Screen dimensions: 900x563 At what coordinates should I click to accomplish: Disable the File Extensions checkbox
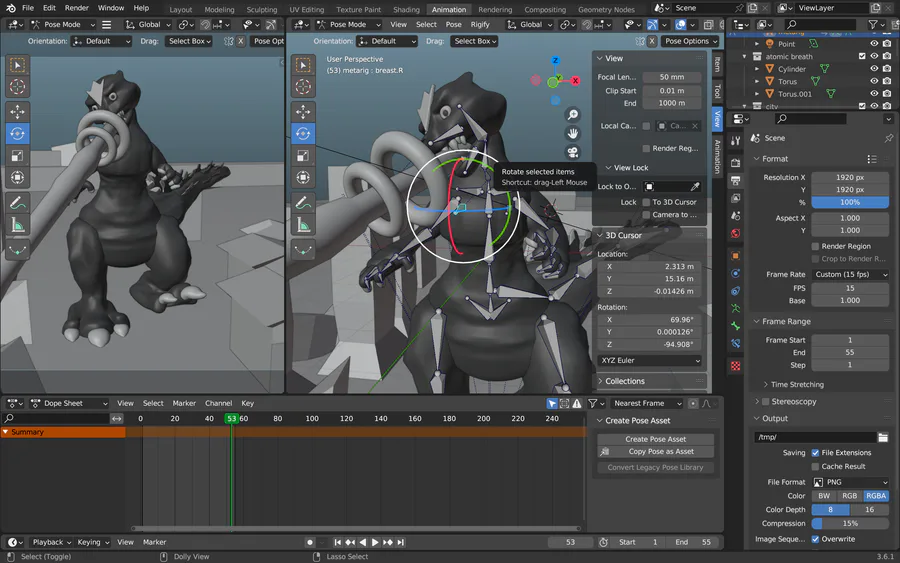click(x=815, y=453)
